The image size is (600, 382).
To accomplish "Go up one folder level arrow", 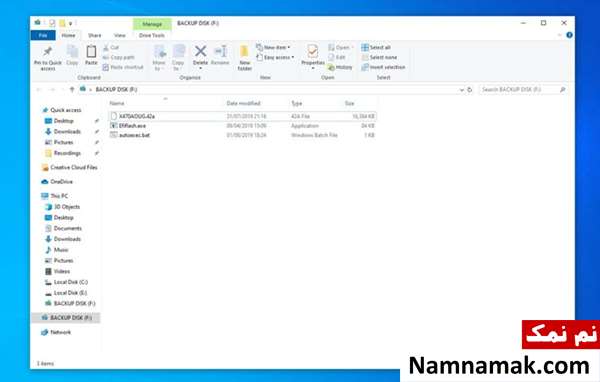I will 72,89.
